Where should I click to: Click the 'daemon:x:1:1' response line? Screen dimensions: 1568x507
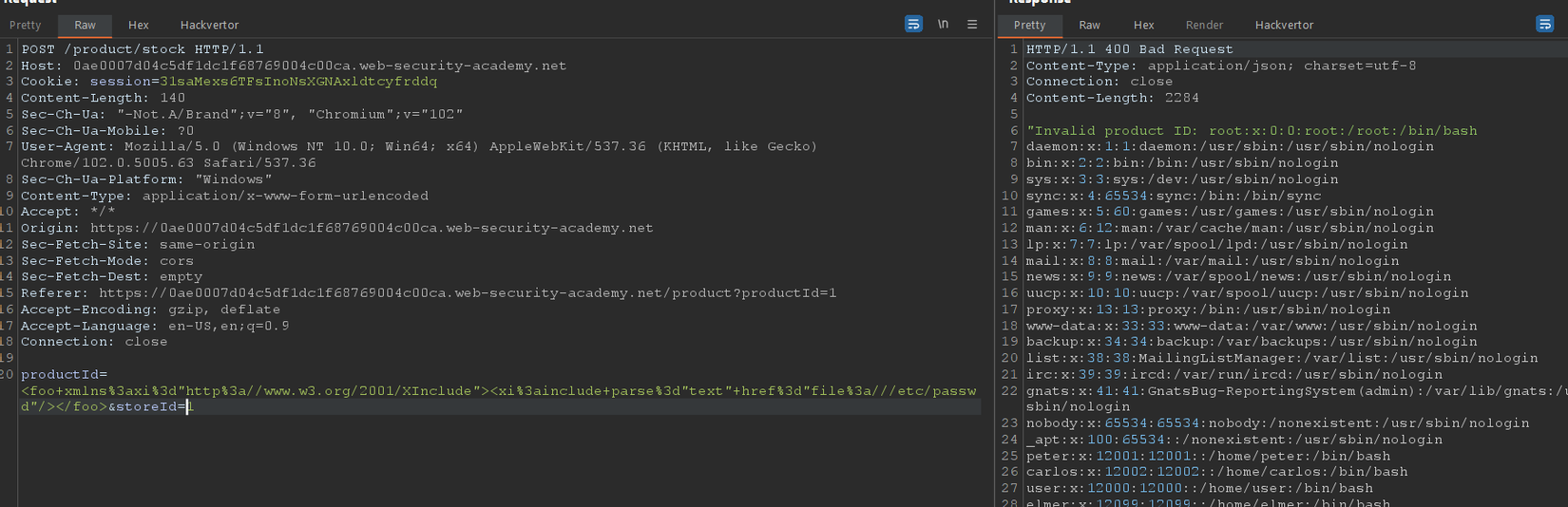point(1230,146)
